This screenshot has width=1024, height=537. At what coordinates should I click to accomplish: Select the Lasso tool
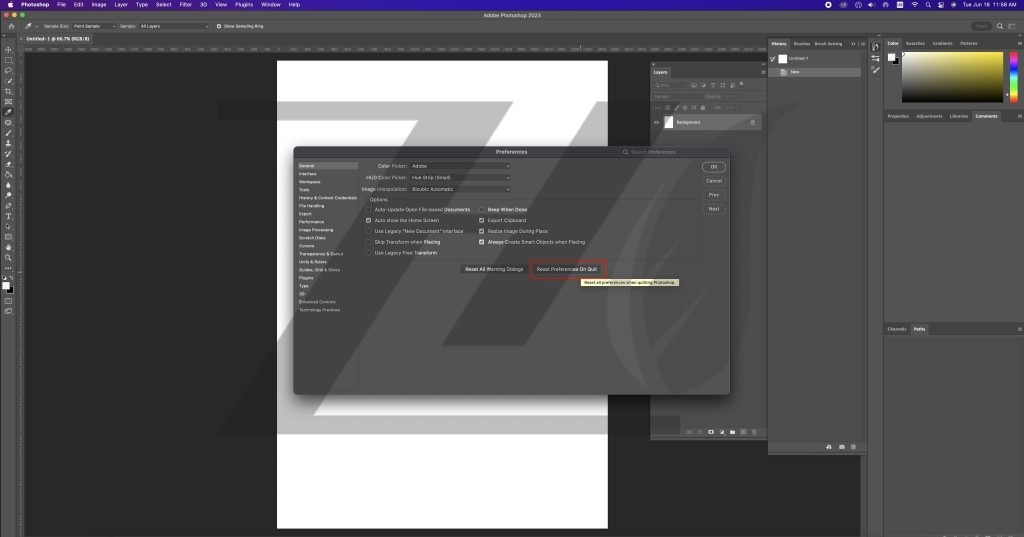(x=8, y=70)
